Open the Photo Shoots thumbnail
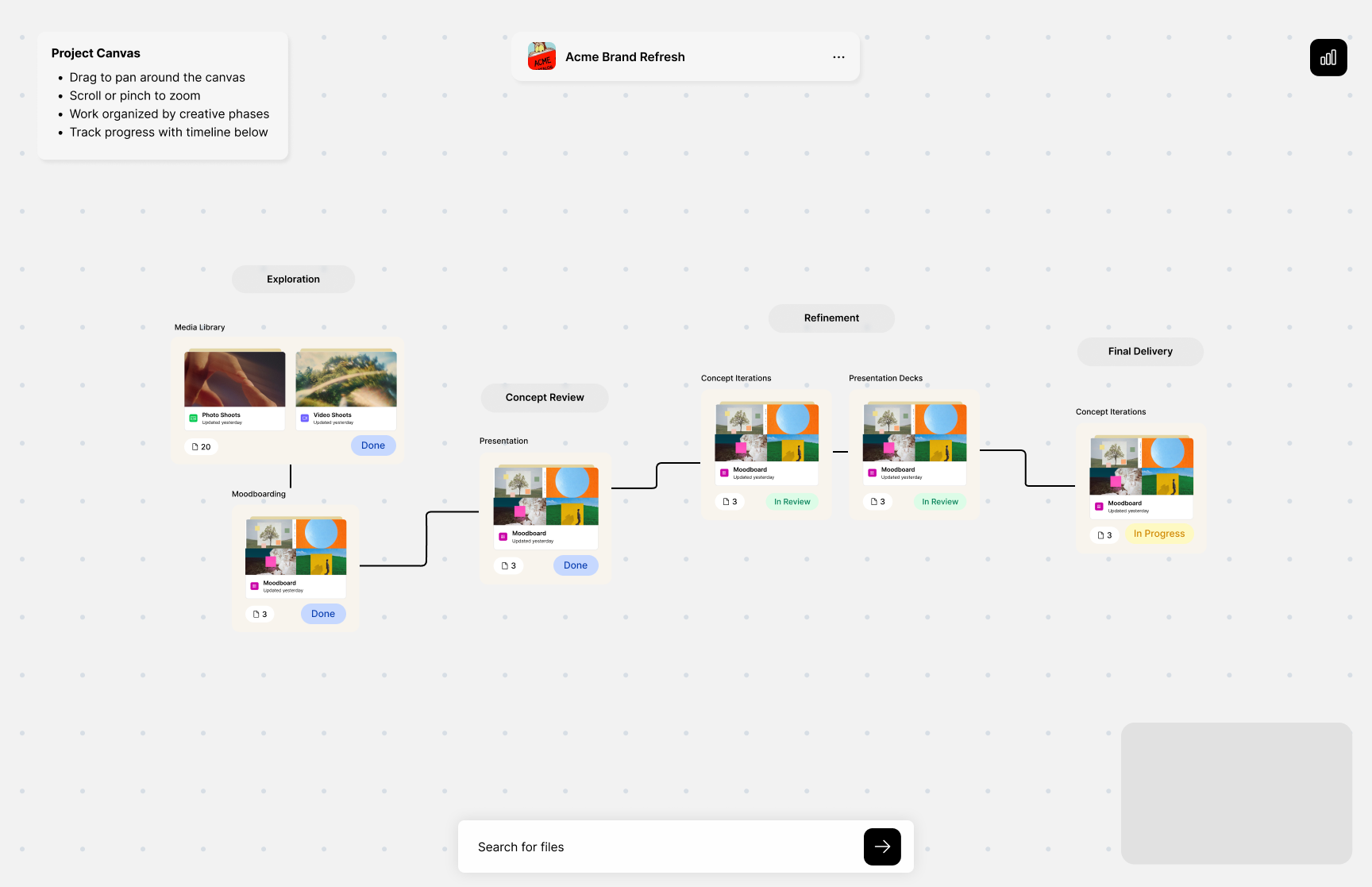 pyautogui.click(x=235, y=379)
